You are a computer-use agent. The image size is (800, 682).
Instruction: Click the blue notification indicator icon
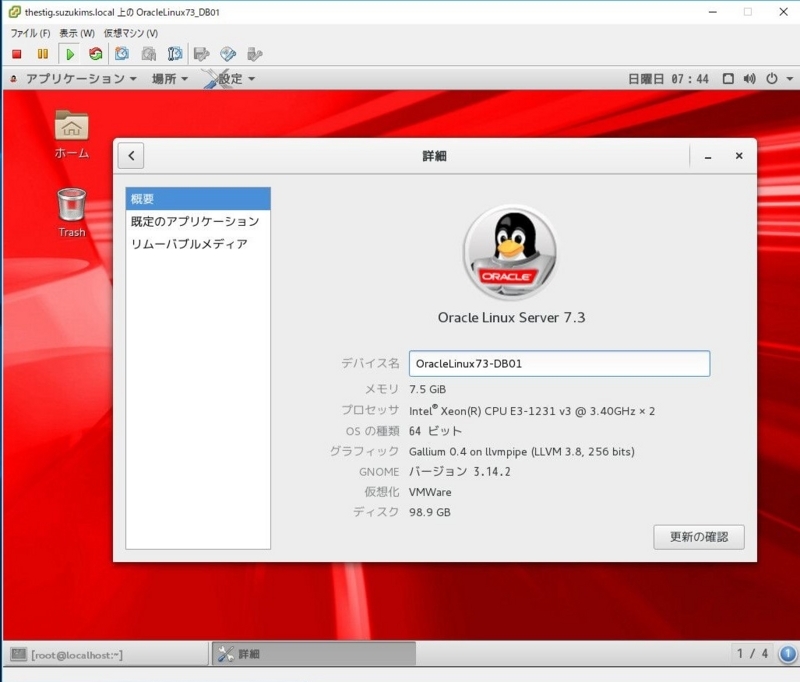[787, 653]
